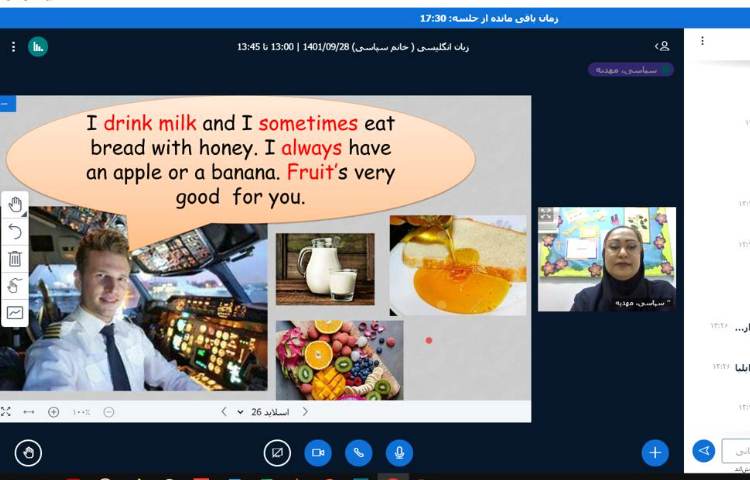This screenshot has height=480, width=750.
Task: Toggle the webcam sharing button
Action: 318,453
